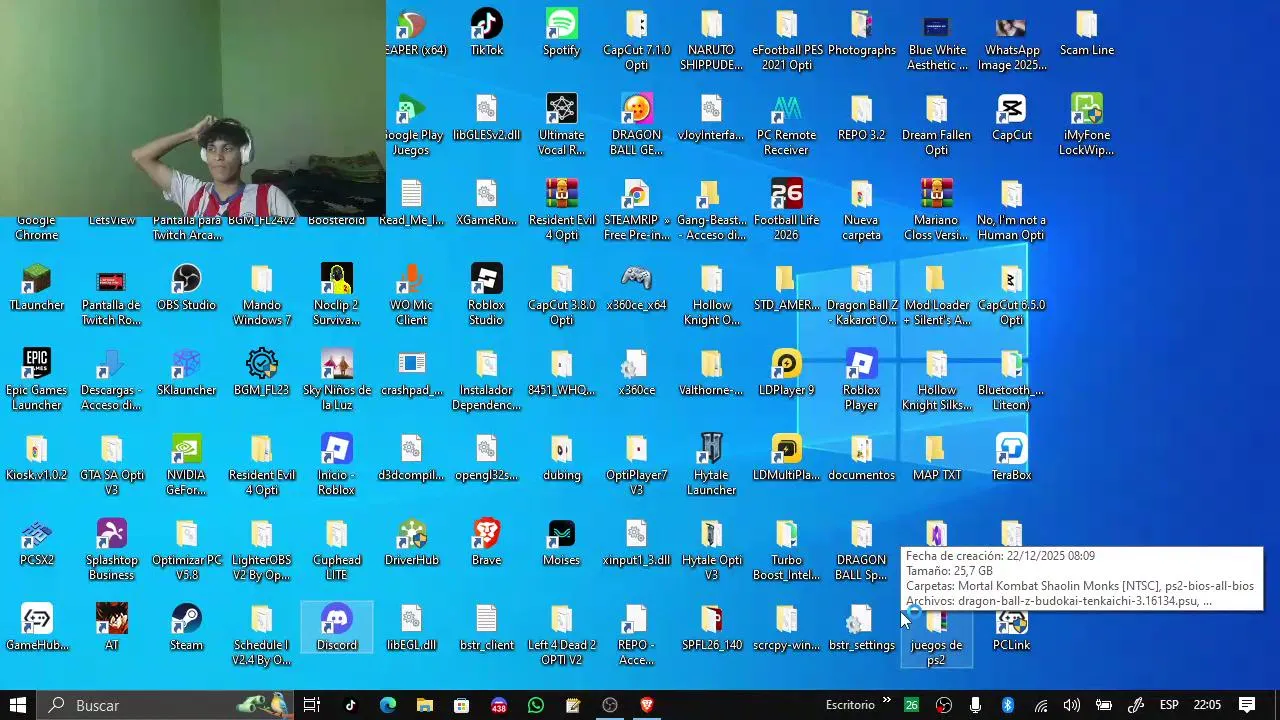1280x720 pixels.
Task: Launch PCSX2 emulator icon
Action: [36, 542]
